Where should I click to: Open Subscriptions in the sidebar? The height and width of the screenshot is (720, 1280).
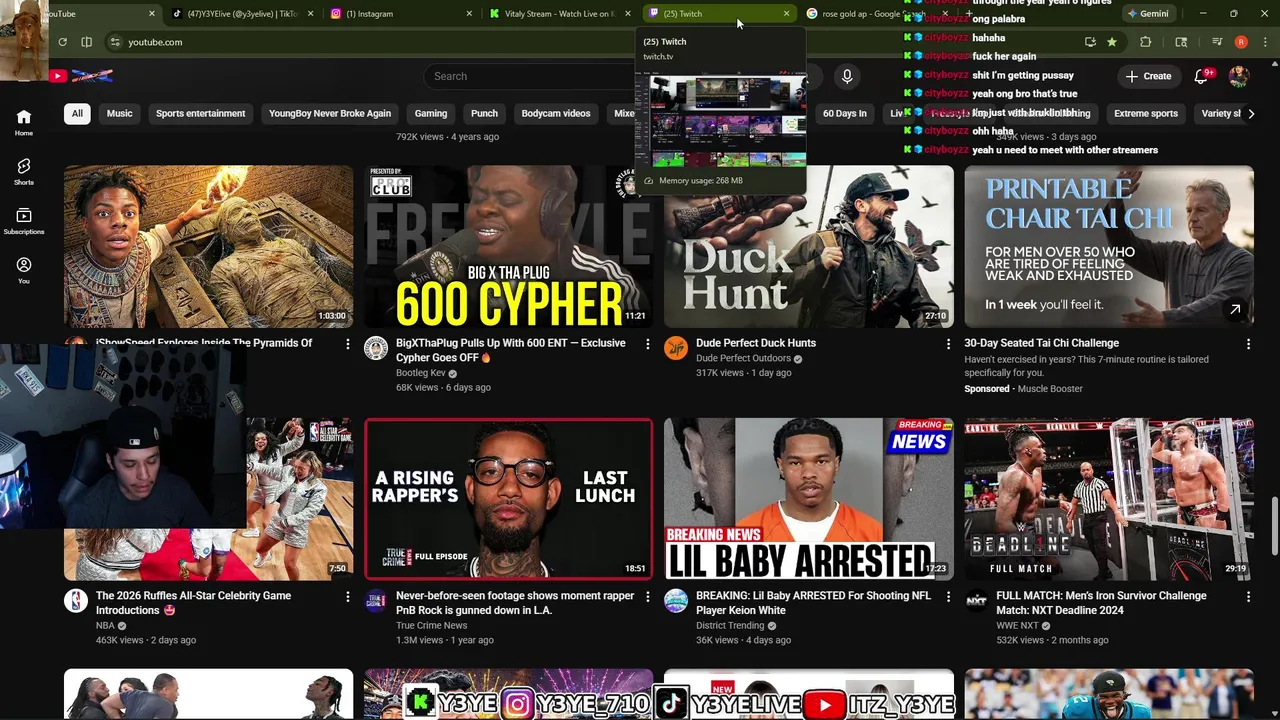24,221
